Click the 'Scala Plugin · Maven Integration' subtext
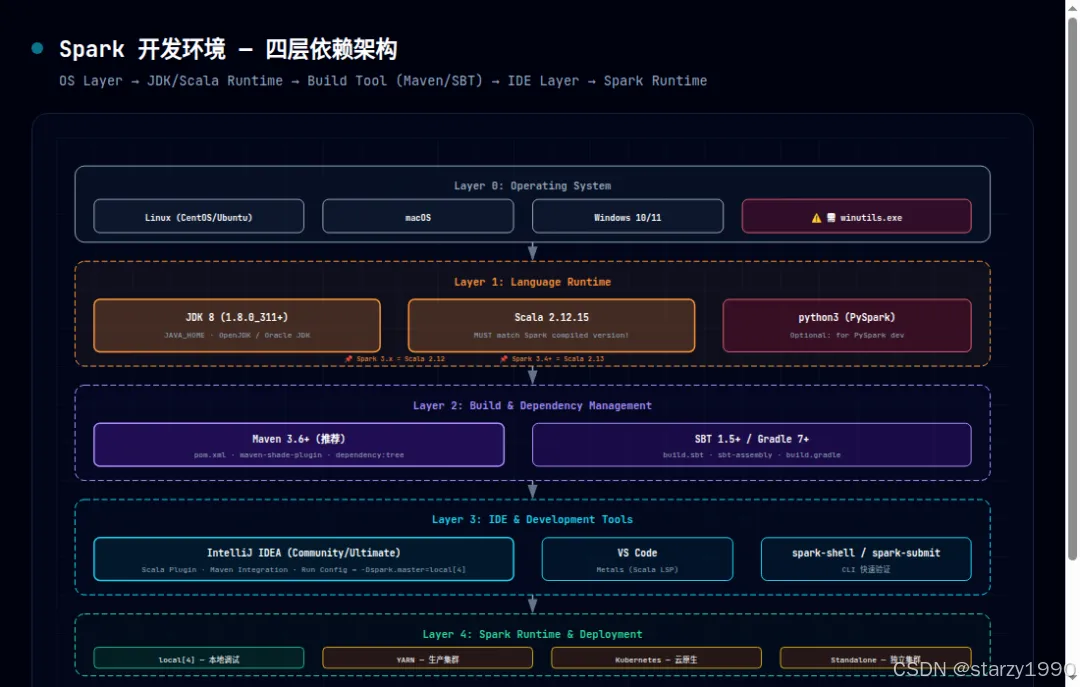1080x687 pixels. (304, 570)
